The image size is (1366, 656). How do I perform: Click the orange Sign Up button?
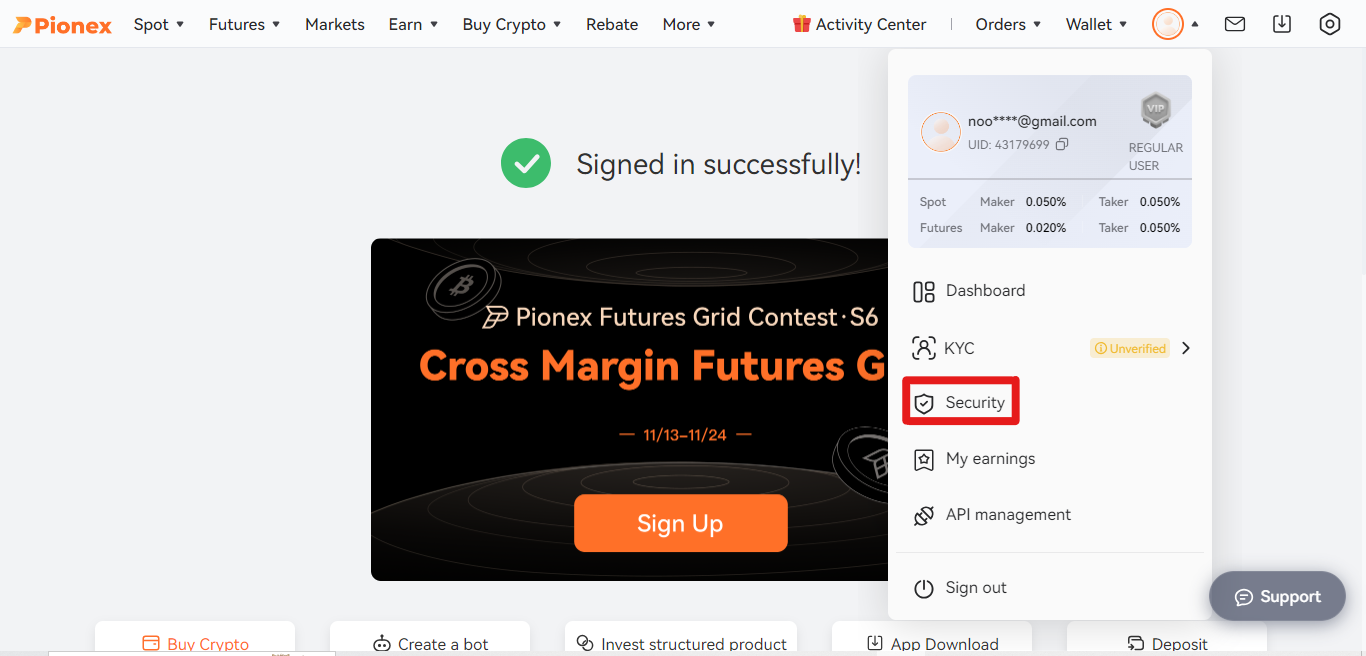[x=681, y=523]
